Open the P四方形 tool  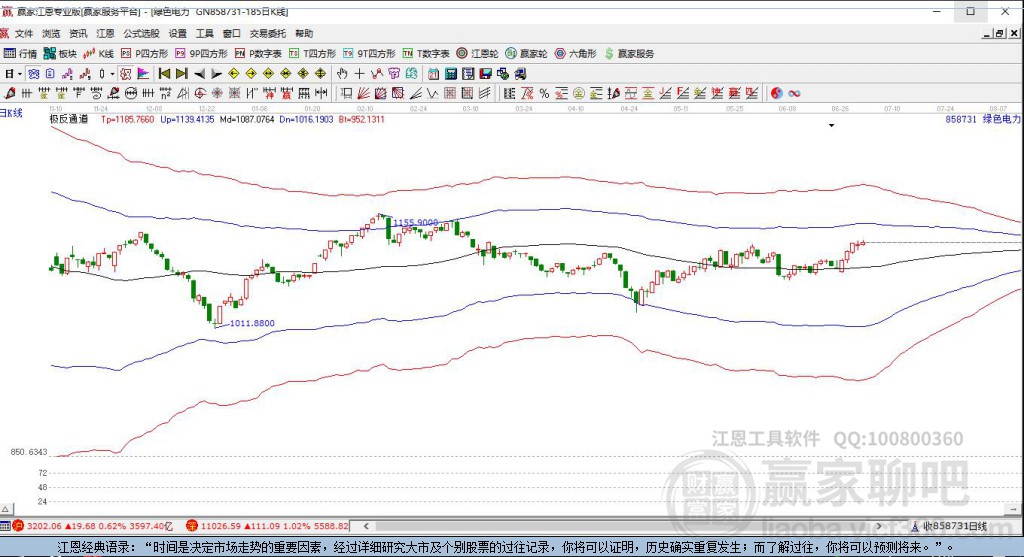point(144,54)
